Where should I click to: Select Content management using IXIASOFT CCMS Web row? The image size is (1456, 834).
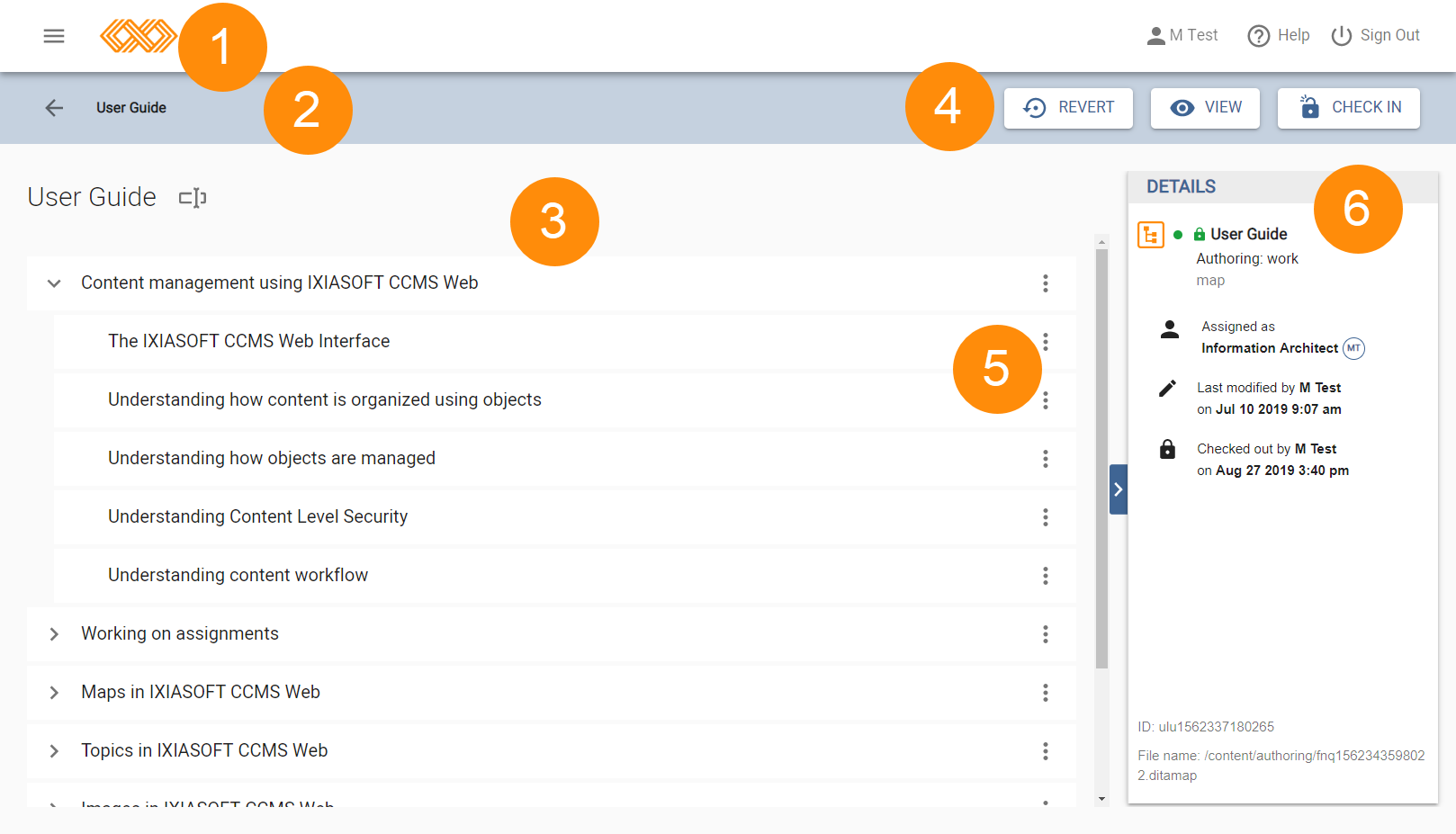click(x=551, y=283)
